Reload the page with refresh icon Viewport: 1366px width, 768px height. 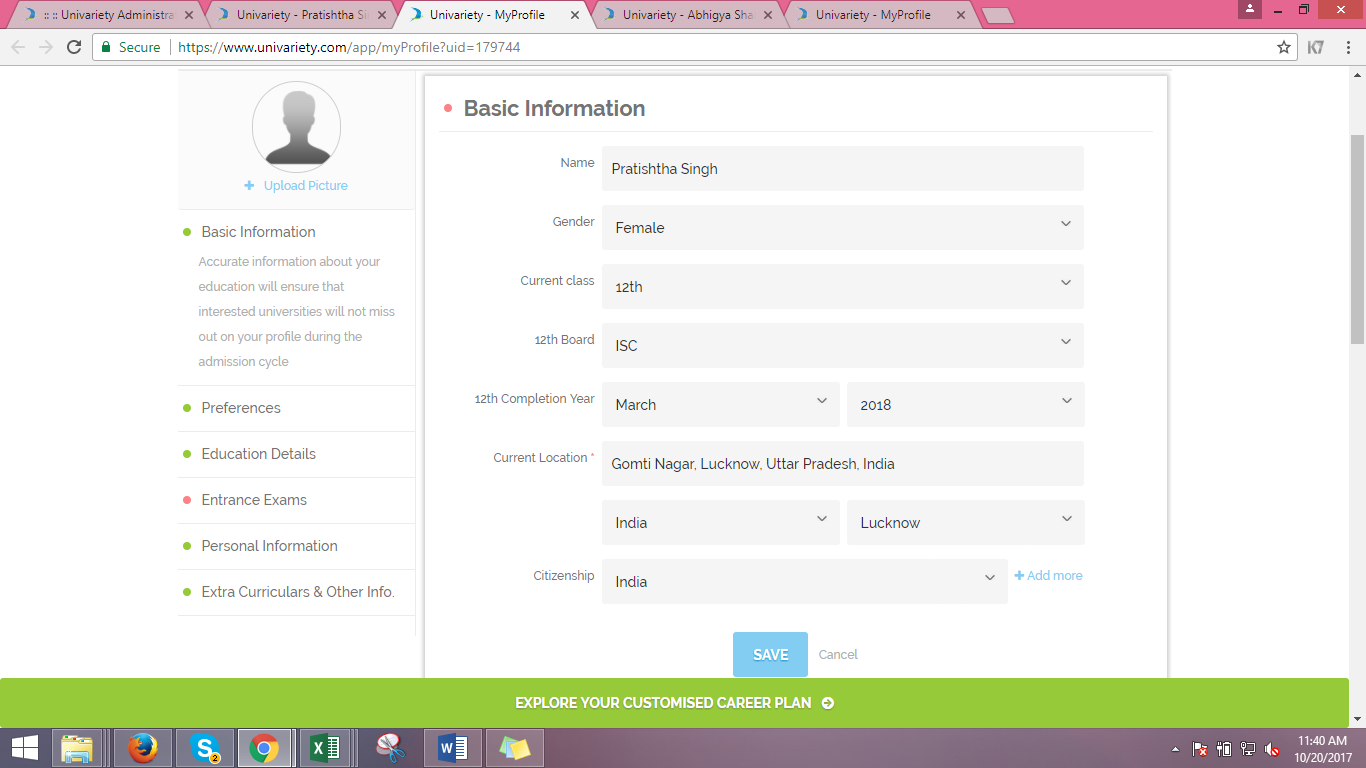[x=73, y=47]
